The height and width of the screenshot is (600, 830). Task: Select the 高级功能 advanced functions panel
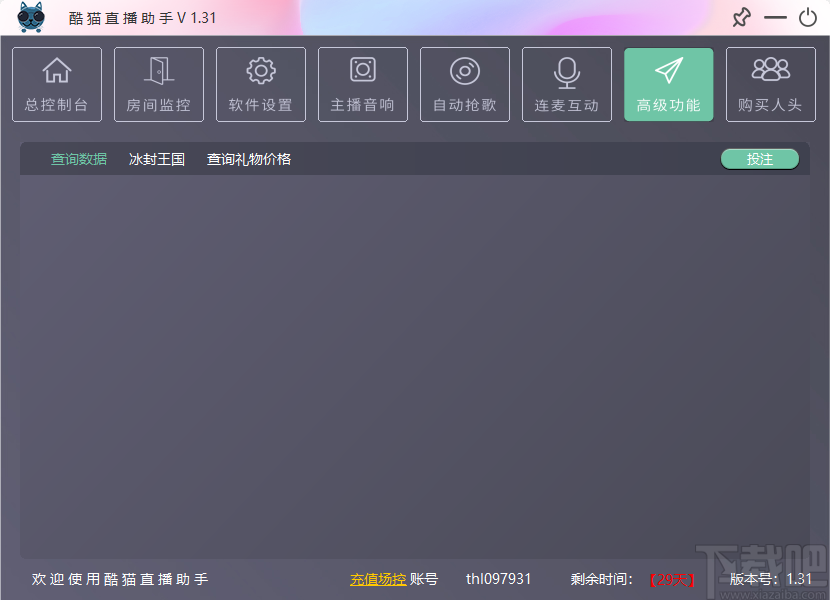pos(669,84)
